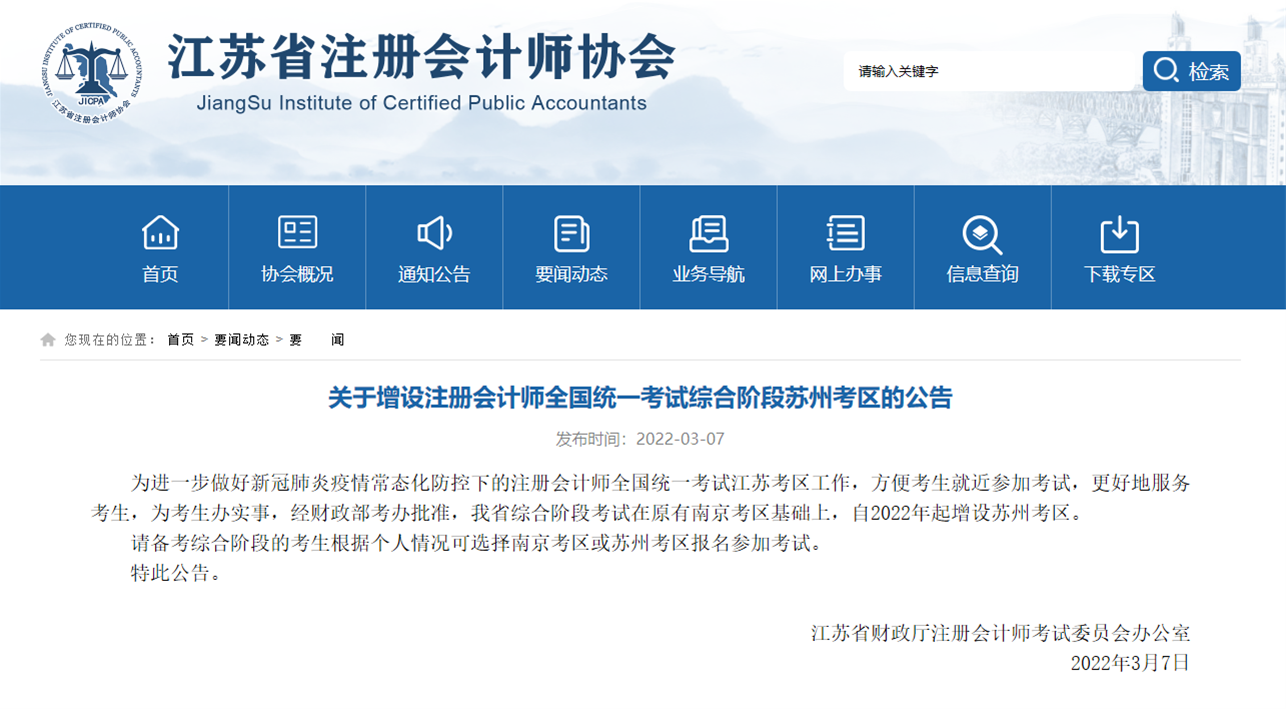Image resolution: width=1286 pixels, height=709 pixels.
Task: Click the magnifier icon above 信息查询
Action: (x=982, y=234)
